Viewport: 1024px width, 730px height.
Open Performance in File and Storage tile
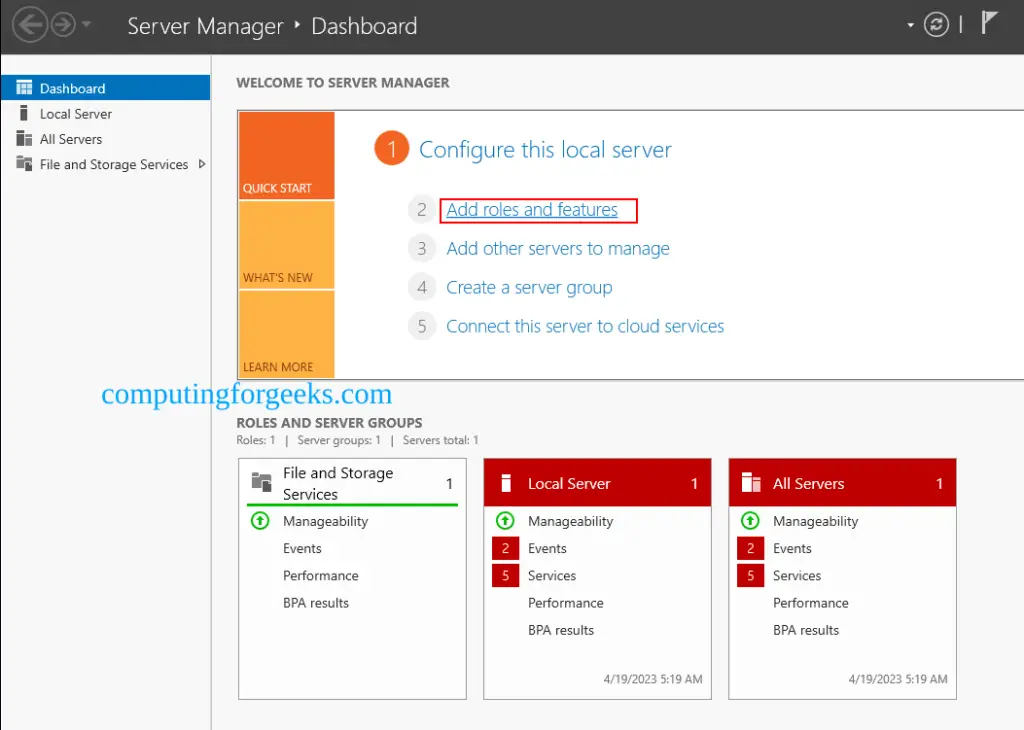(321, 576)
